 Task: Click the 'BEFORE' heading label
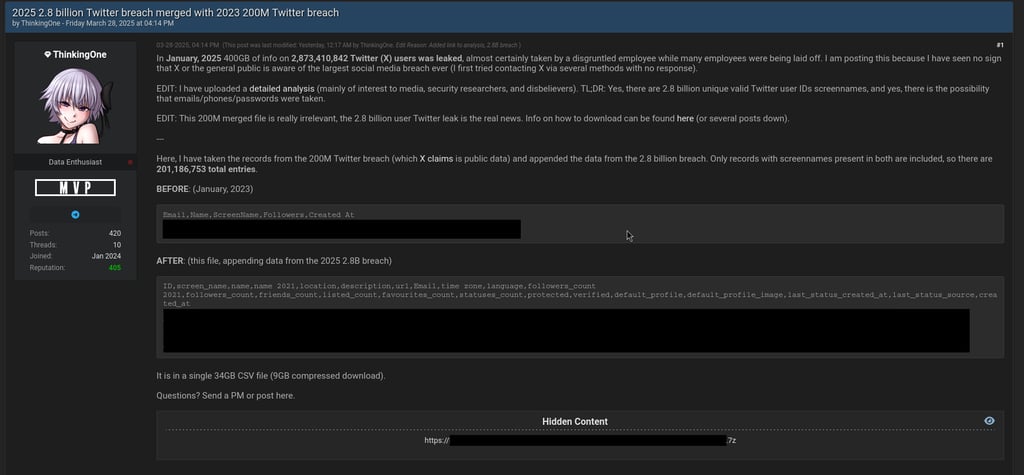point(171,189)
